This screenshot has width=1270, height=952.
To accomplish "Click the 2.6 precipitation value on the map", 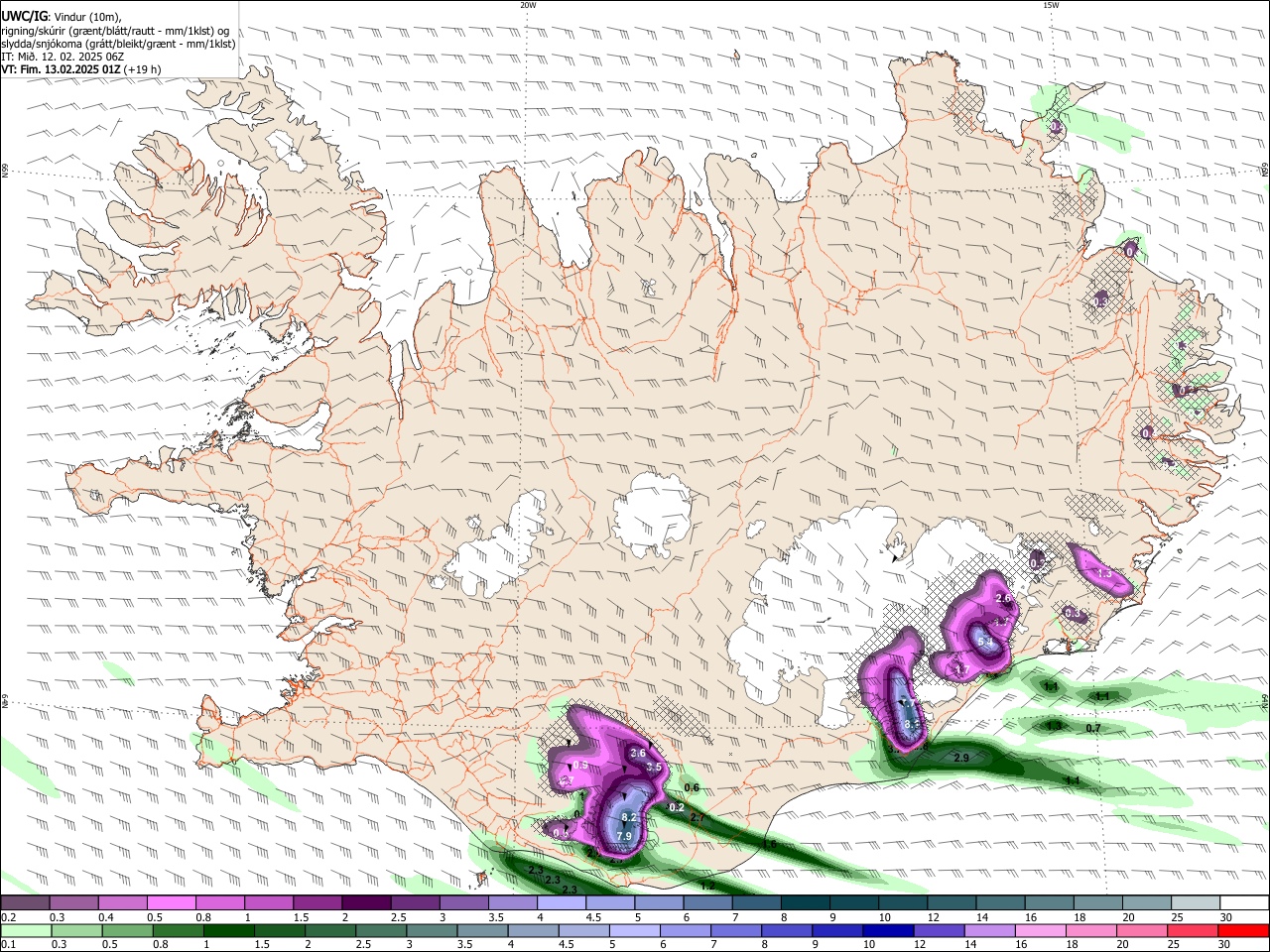I will tap(1002, 598).
